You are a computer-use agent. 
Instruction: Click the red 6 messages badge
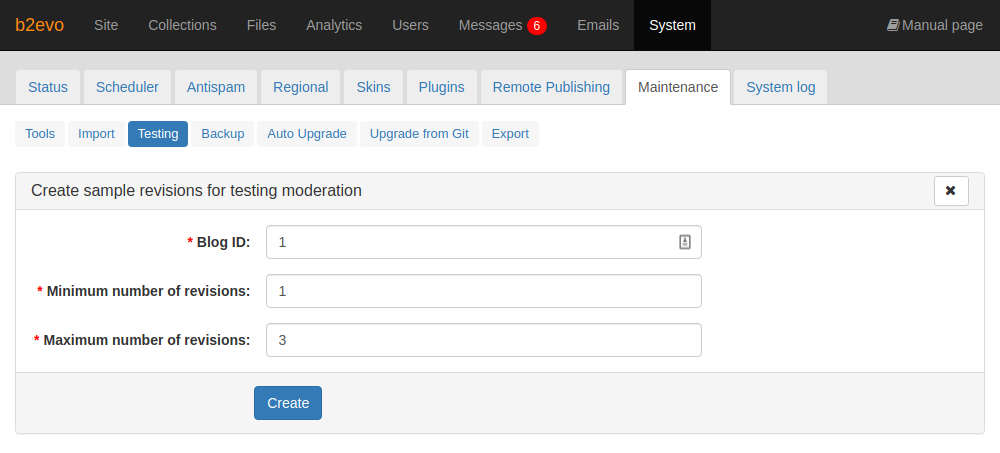[x=537, y=26]
